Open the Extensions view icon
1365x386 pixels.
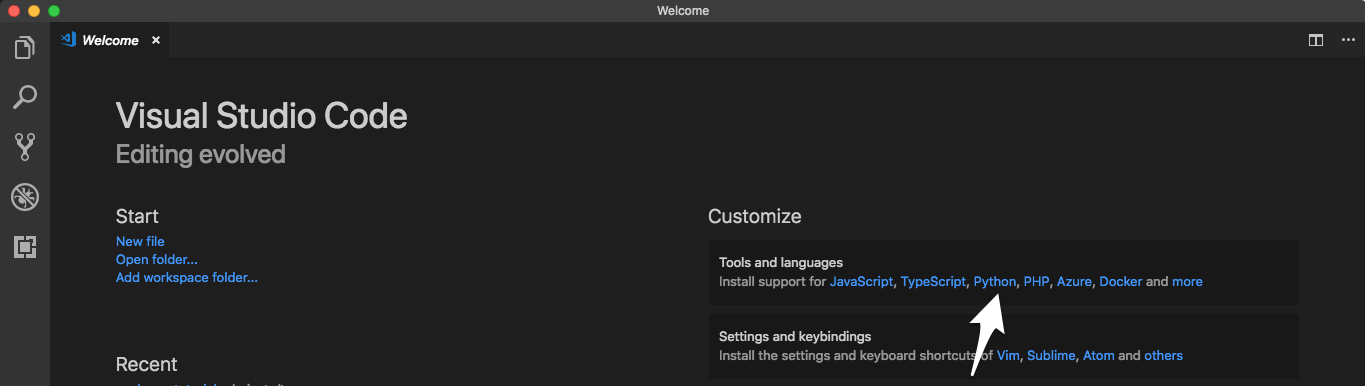tap(25, 247)
